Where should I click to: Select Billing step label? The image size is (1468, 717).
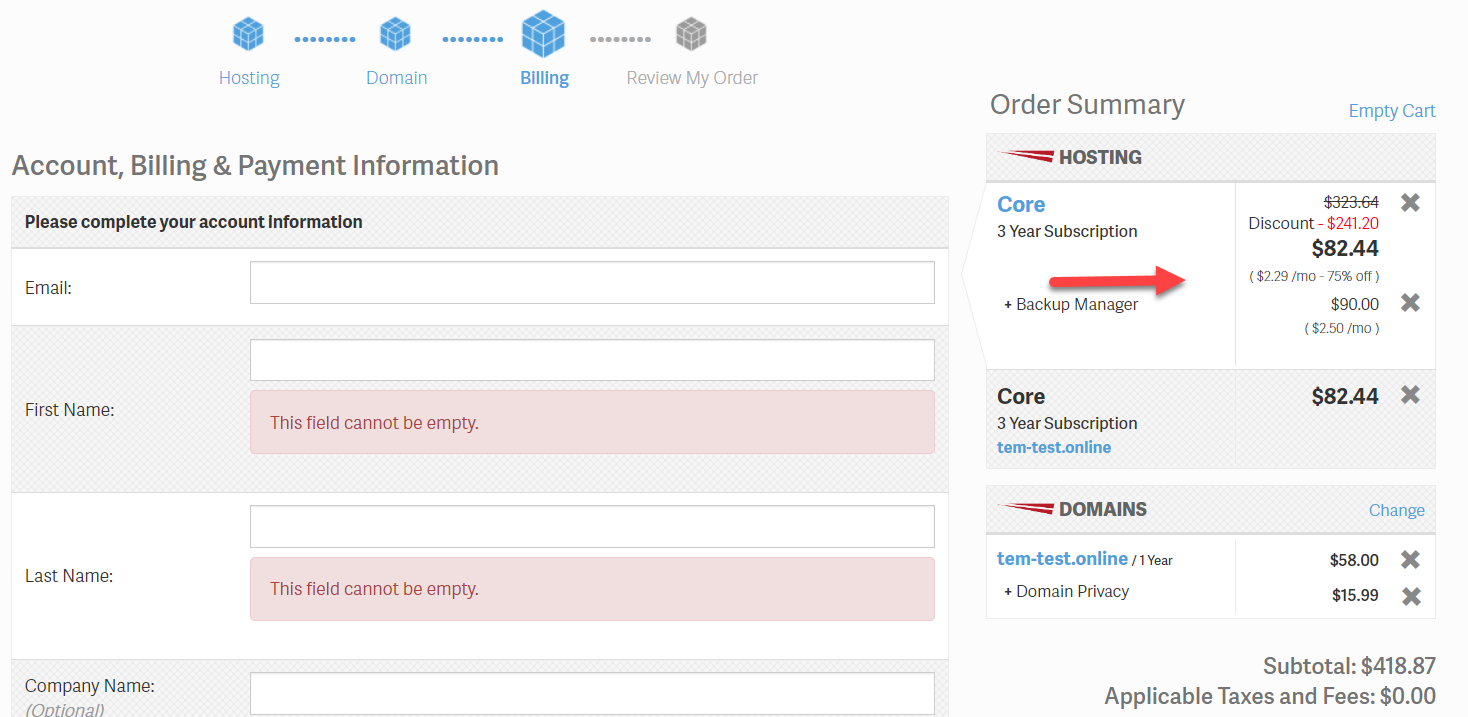[x=544, y=78]
